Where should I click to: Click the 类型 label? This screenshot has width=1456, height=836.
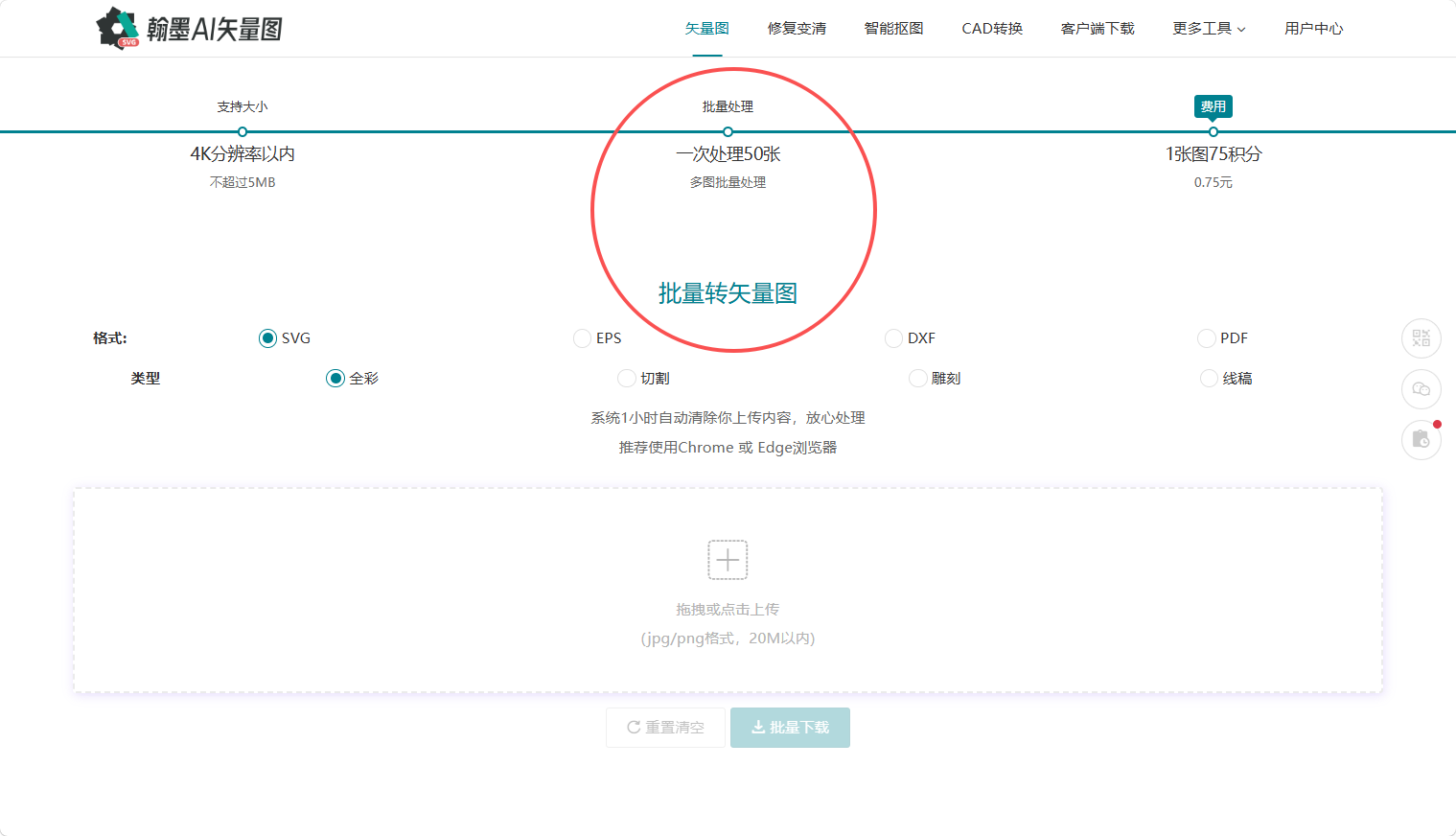[146, 379]
